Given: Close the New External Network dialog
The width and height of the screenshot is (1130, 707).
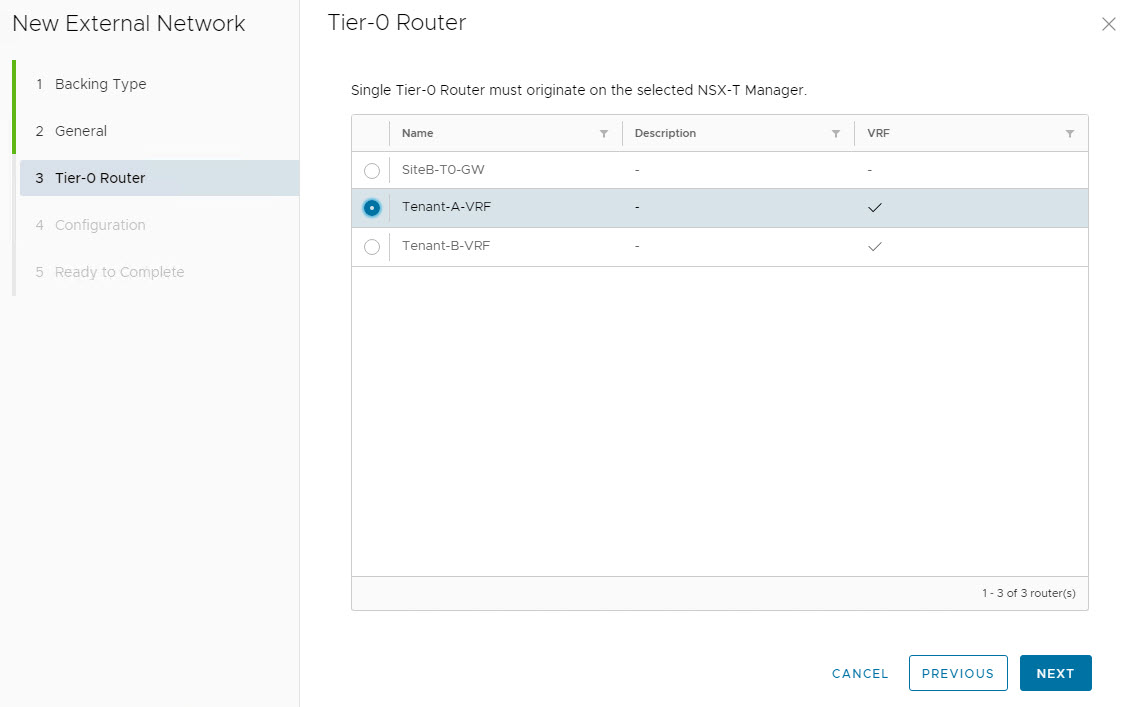Looking at the screenshot, I should 1108,25.
